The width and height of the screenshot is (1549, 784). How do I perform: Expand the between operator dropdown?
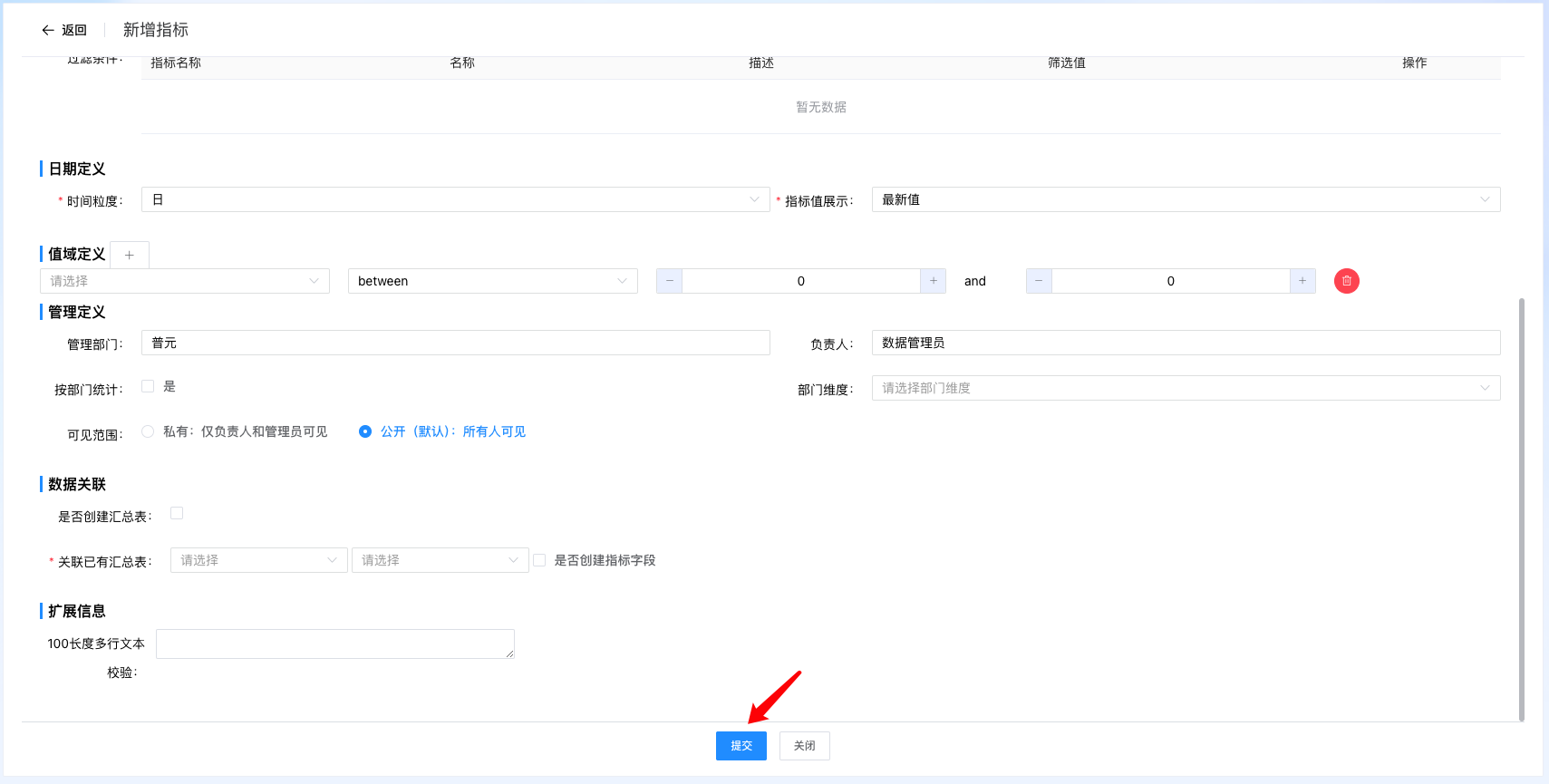pyautogui.click(x=492, y=281)
